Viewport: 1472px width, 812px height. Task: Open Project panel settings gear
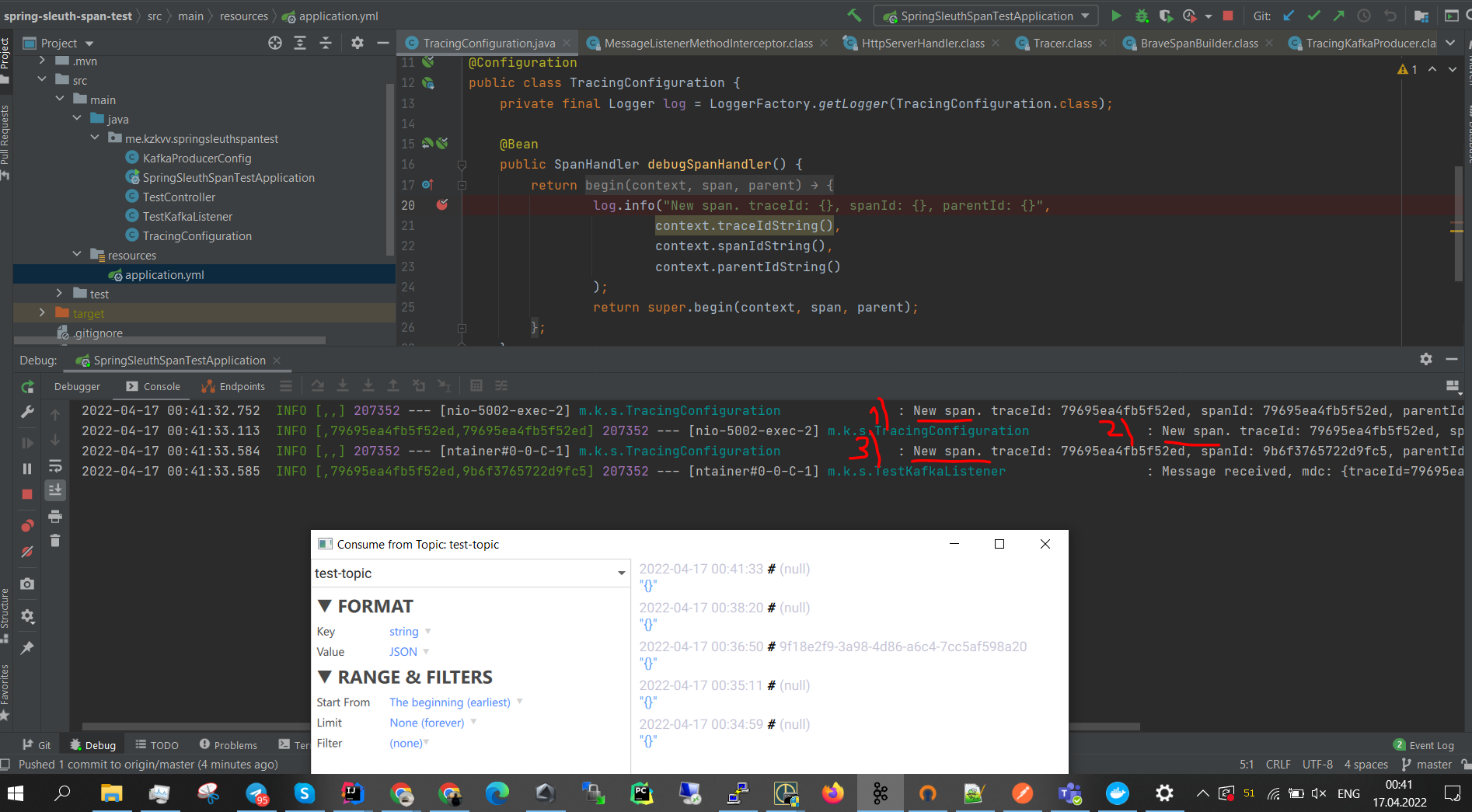coord(357,43)
